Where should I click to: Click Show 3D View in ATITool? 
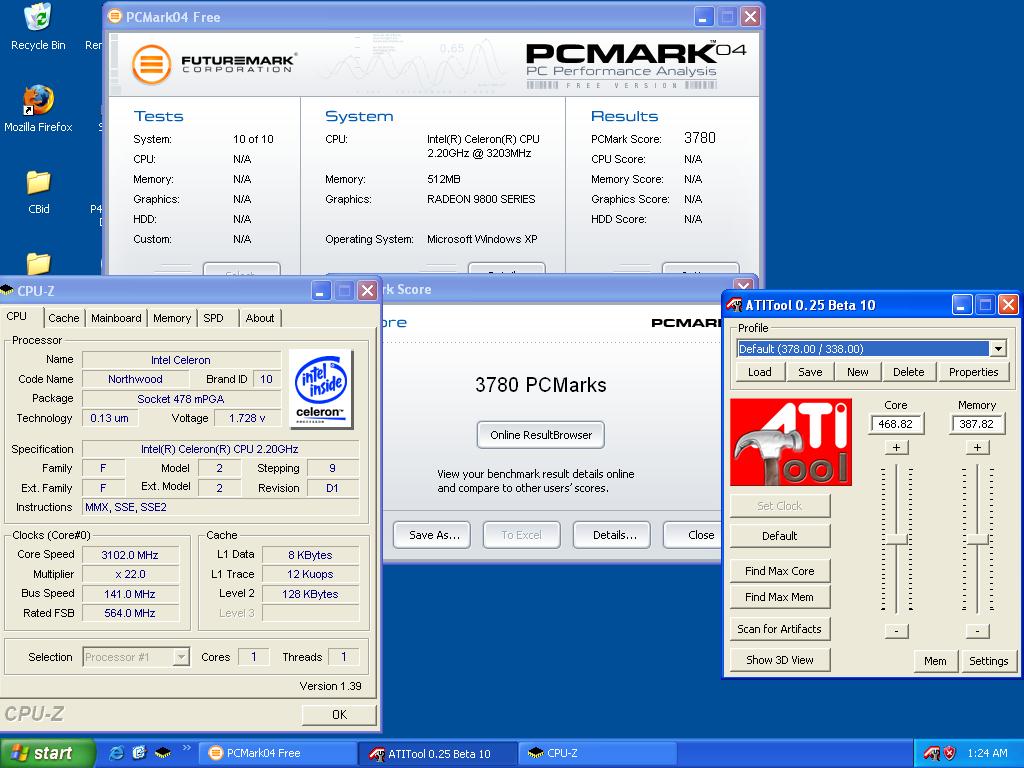pos(780,660)
